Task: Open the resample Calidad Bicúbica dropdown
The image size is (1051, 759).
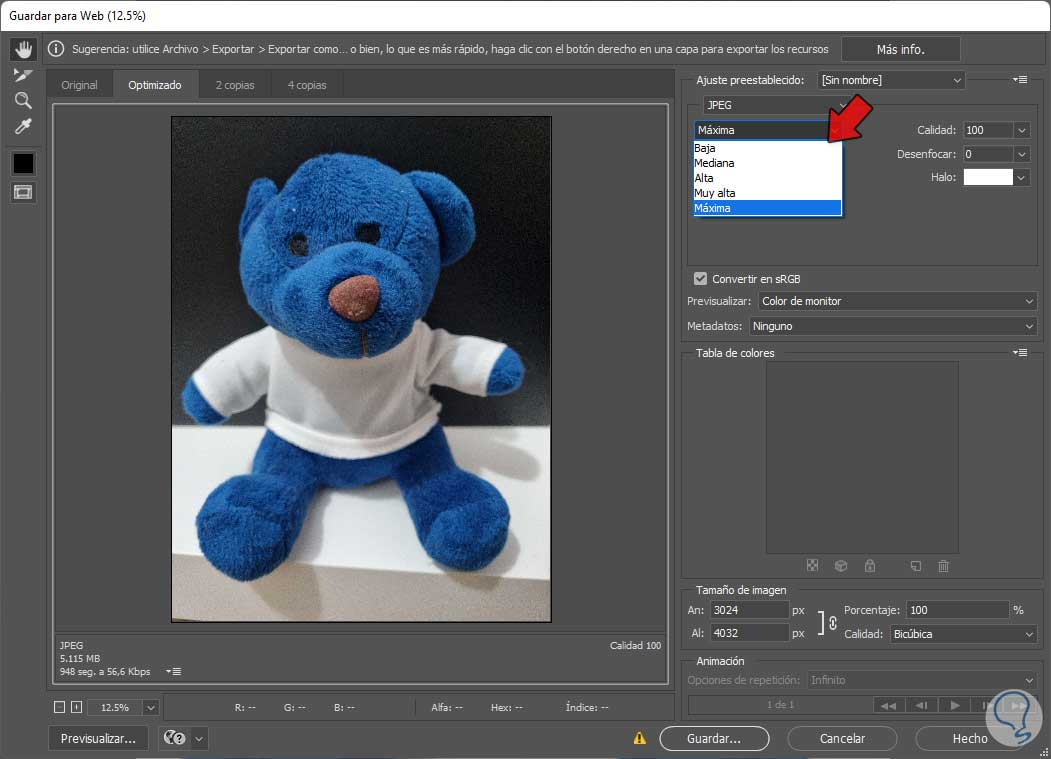Action: pos(963,634)
